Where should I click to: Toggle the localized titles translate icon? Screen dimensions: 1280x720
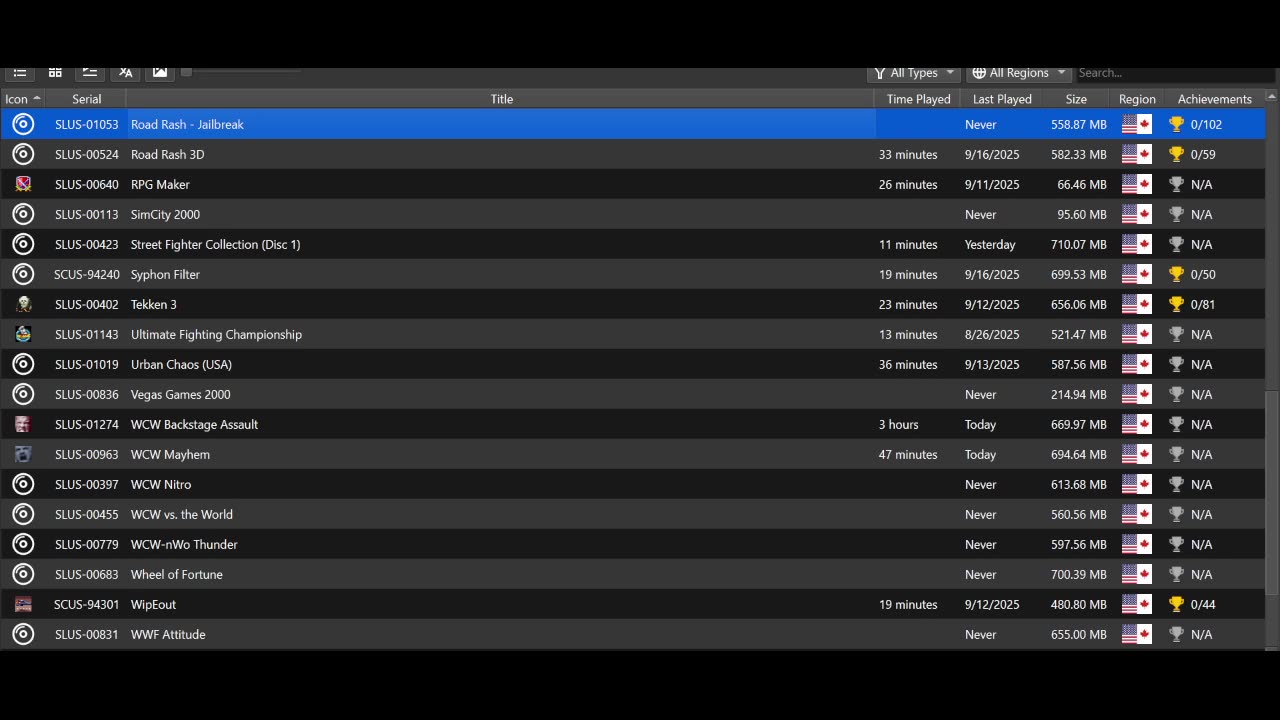125,72
